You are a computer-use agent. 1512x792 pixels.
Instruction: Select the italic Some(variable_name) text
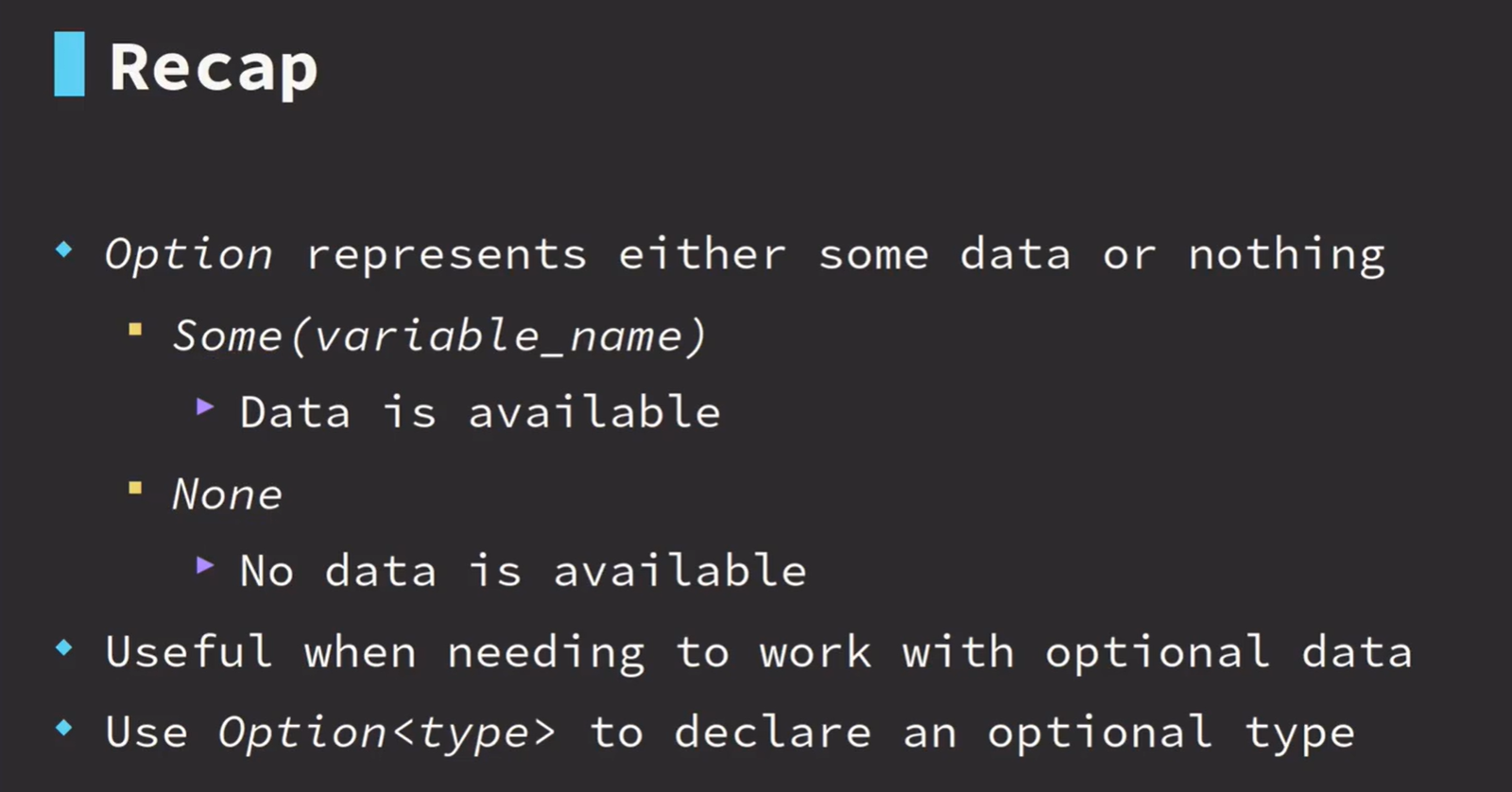point(439,336)
